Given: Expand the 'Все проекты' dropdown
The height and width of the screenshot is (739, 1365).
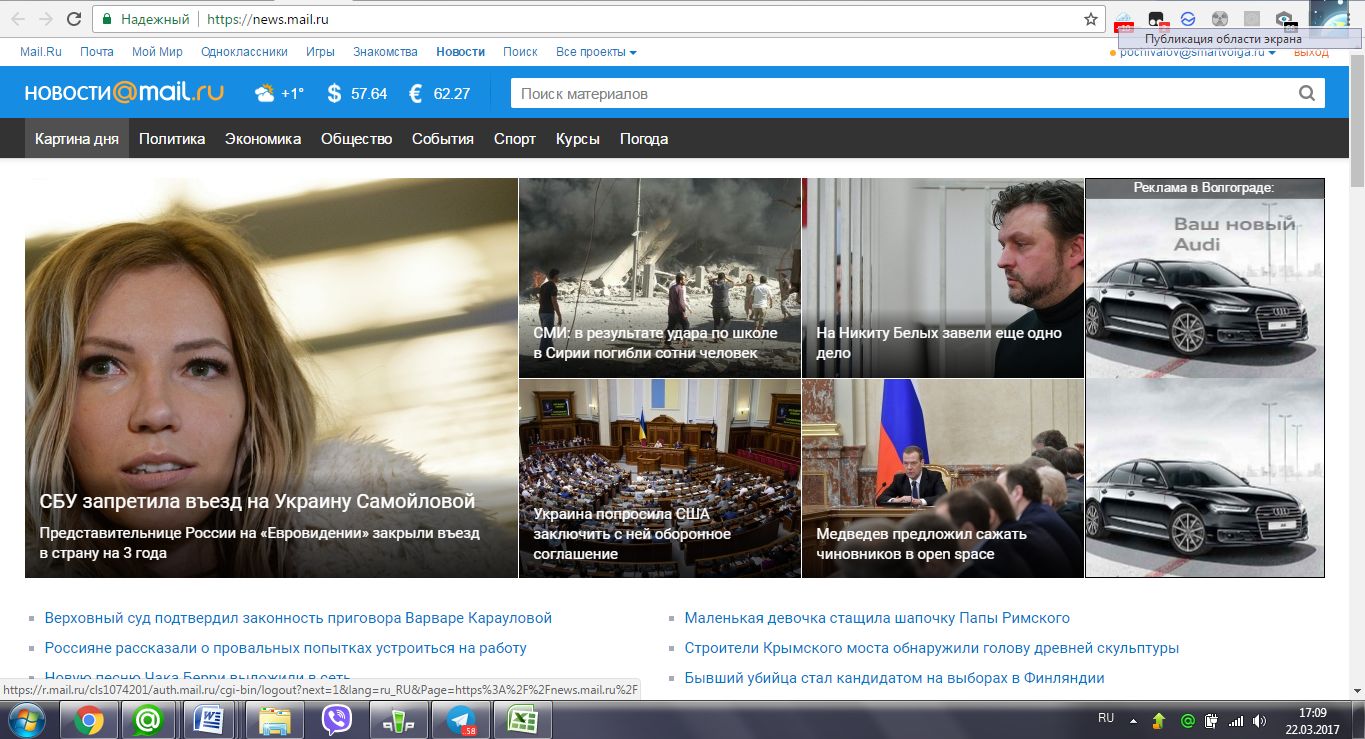Looking at the screenshot, I should tap(596, 52).
